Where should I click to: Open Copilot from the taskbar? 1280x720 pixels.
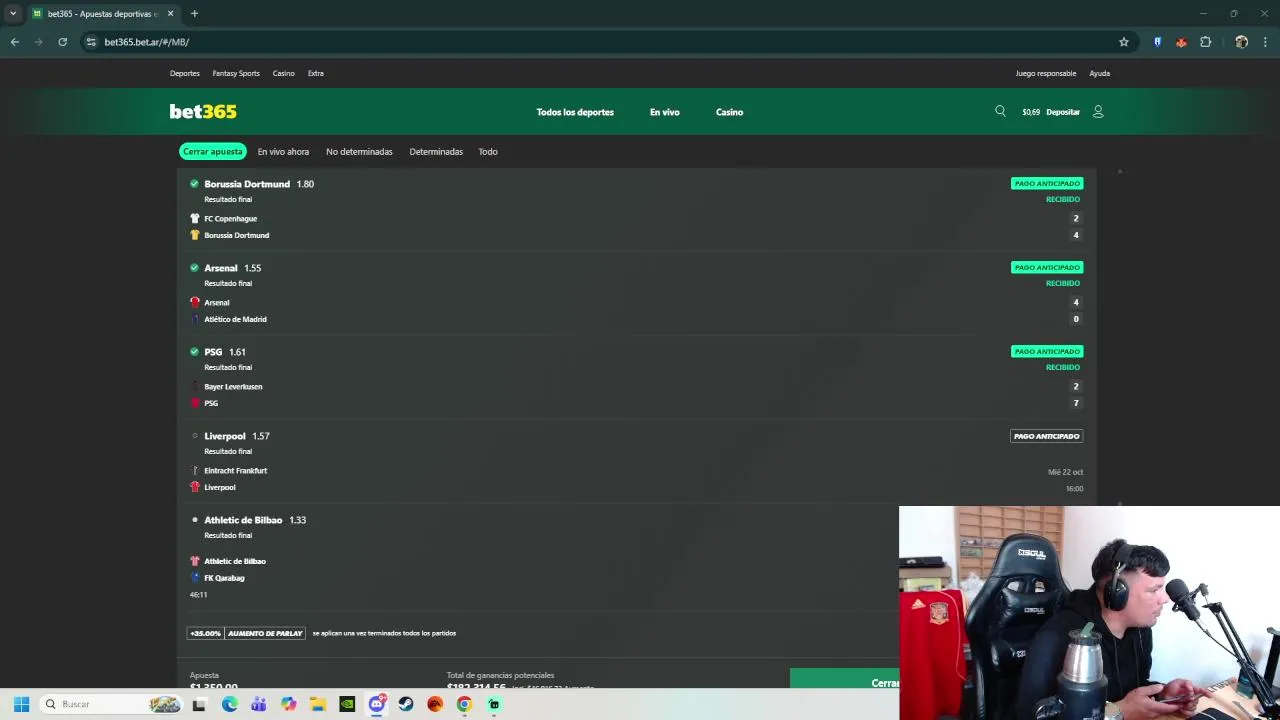(289, 704)
